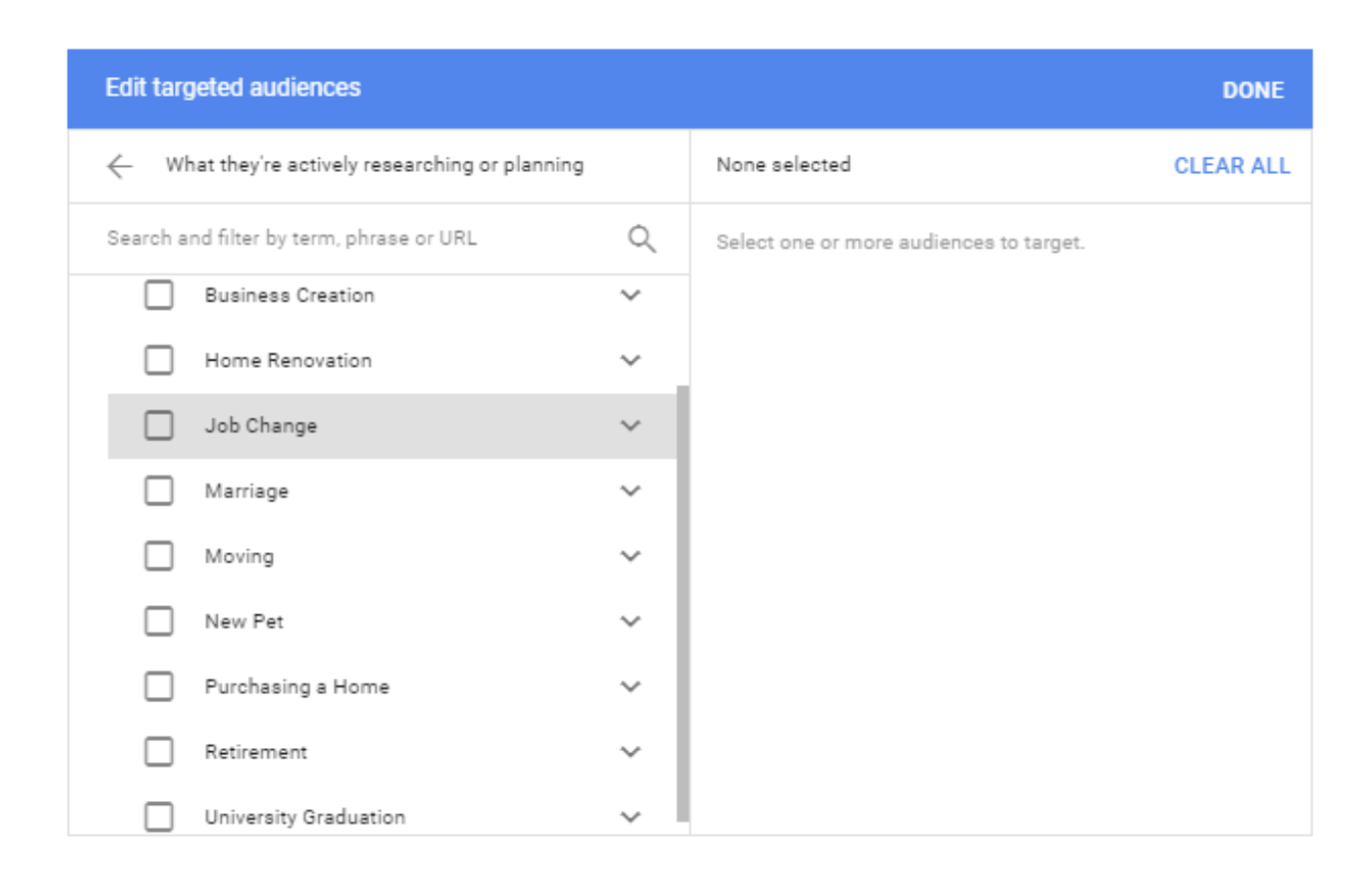Enable the Marriage audience checkbox

159,490
